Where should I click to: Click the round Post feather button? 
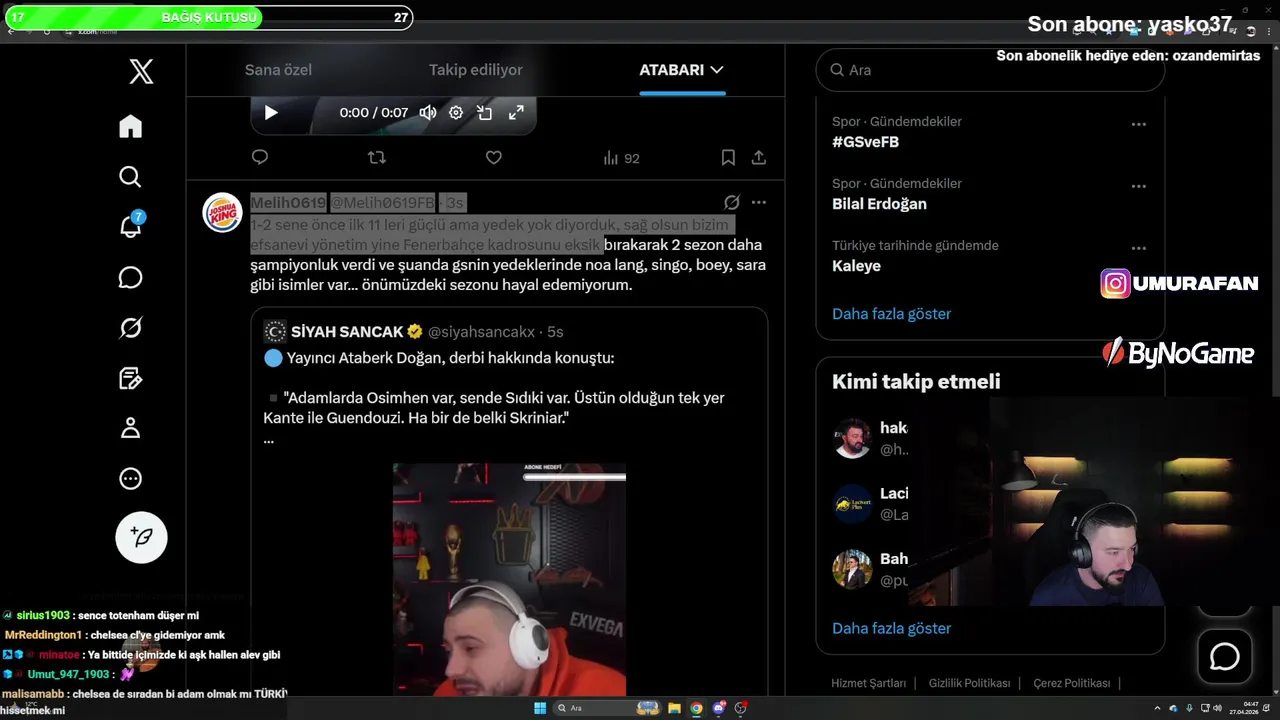click(142, 538)
